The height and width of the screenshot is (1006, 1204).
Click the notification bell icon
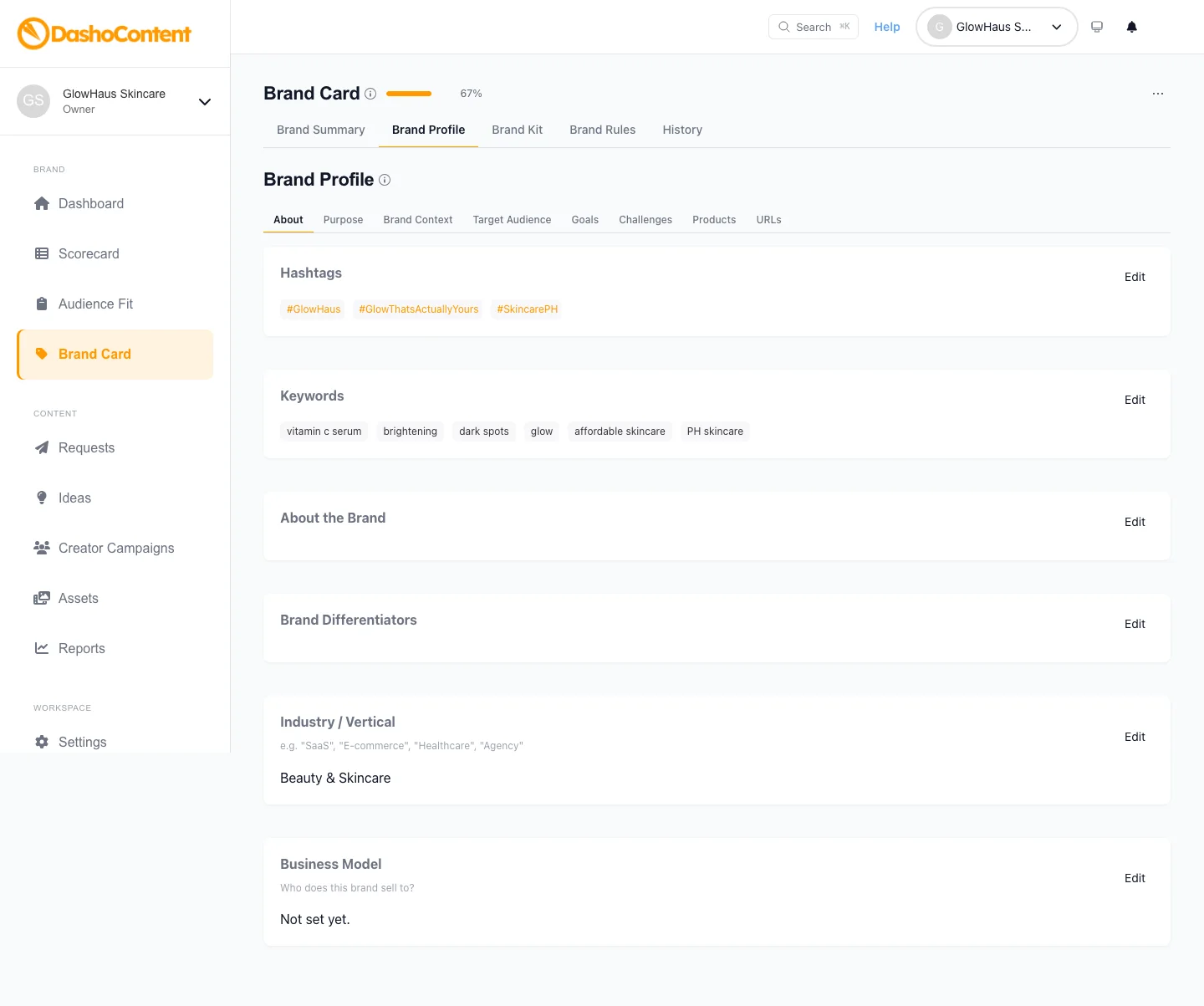[x=1131, y=27]
